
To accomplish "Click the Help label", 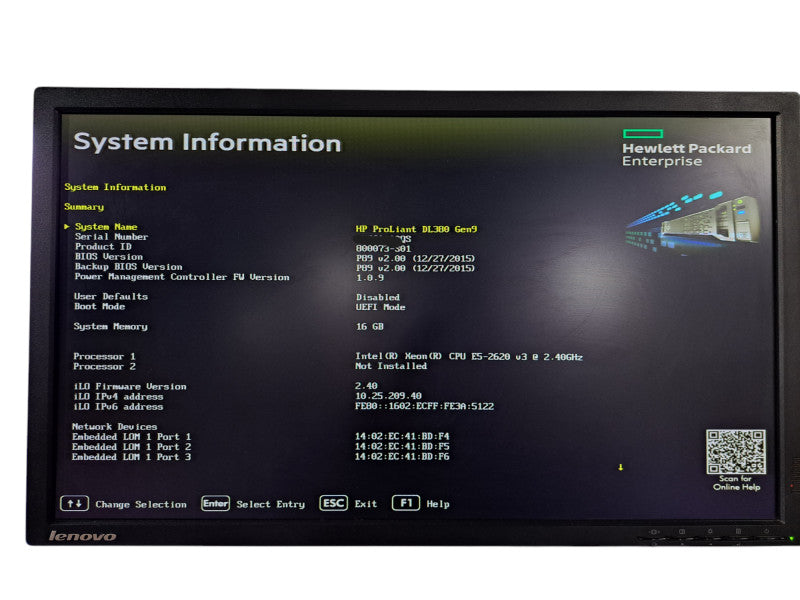I will [438, 504].
